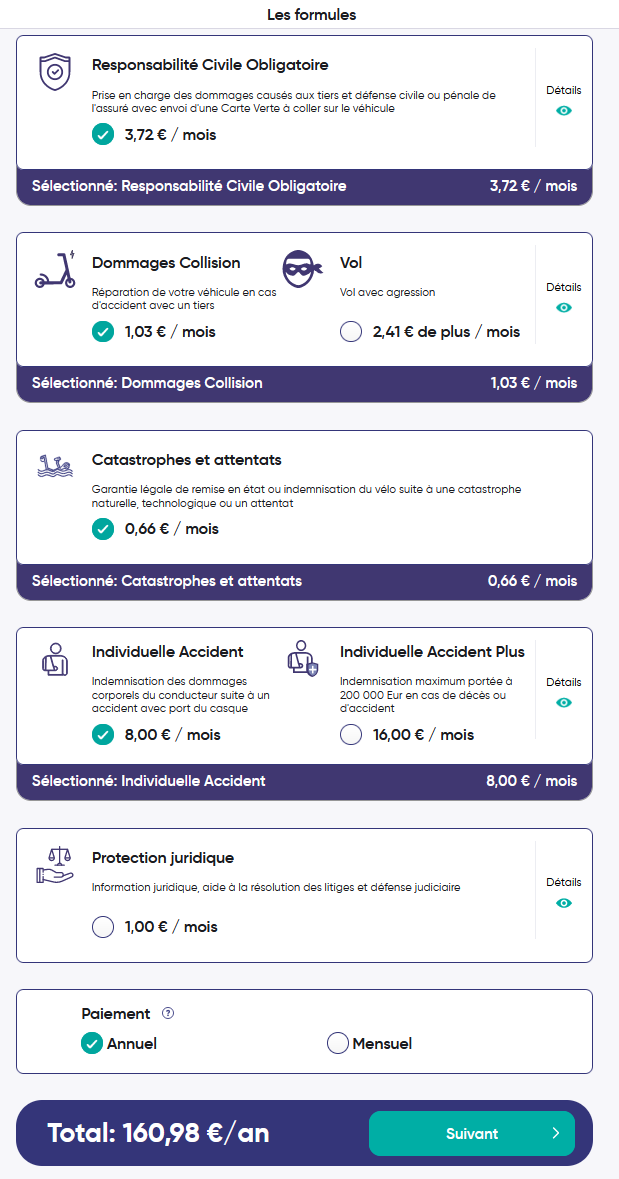The width and height of the screenshot is (619, 1179).
Task: Open the Paiement help question mark
Action: point(168,1014)
